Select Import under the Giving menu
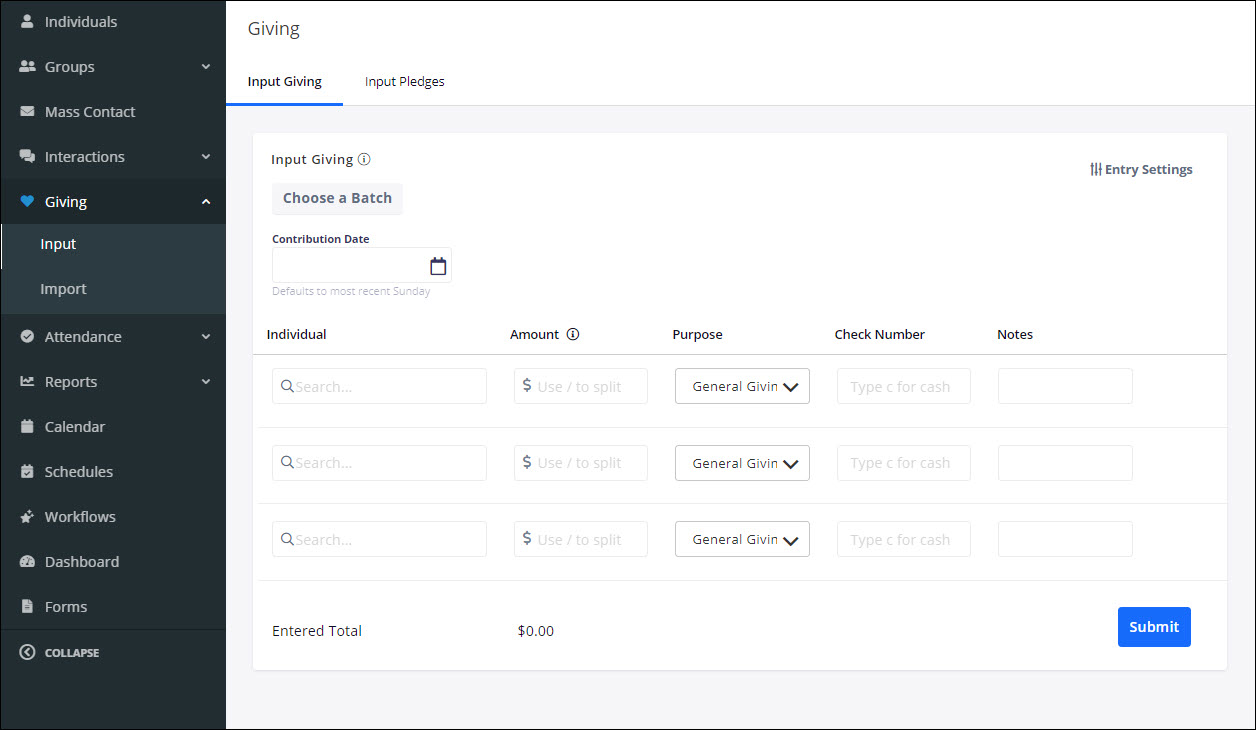 click(x=63, y=289)
